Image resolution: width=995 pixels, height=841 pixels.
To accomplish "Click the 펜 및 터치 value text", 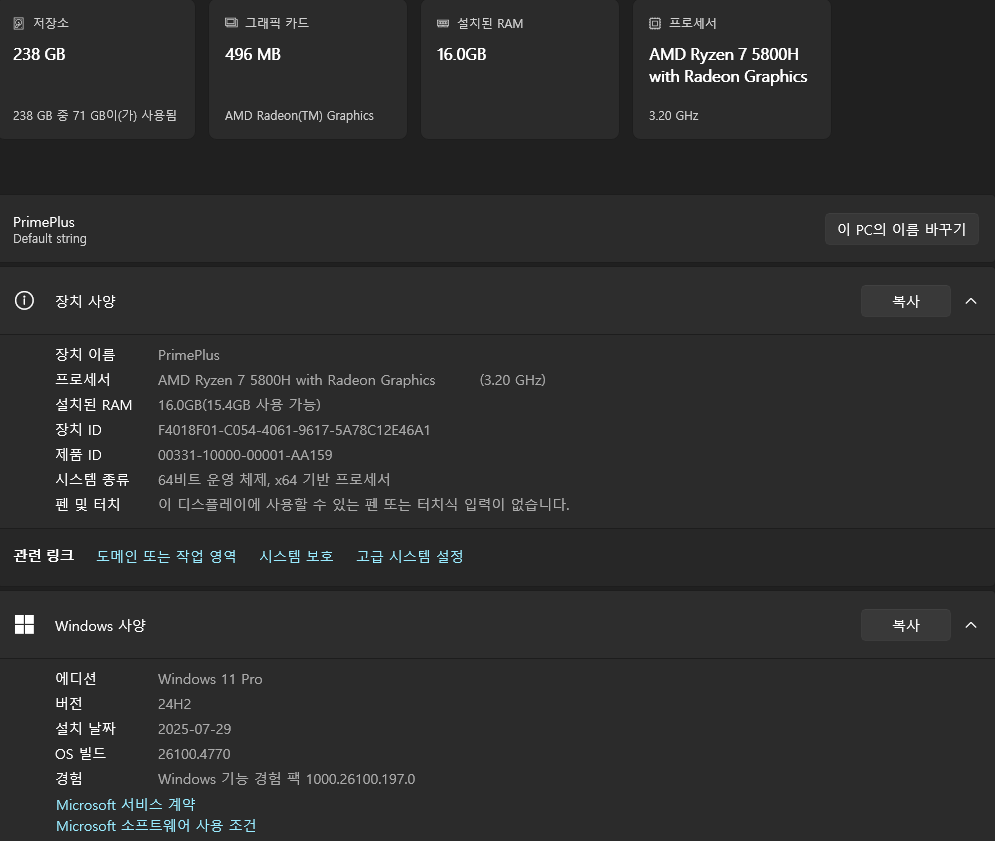I will pos(364,505).
